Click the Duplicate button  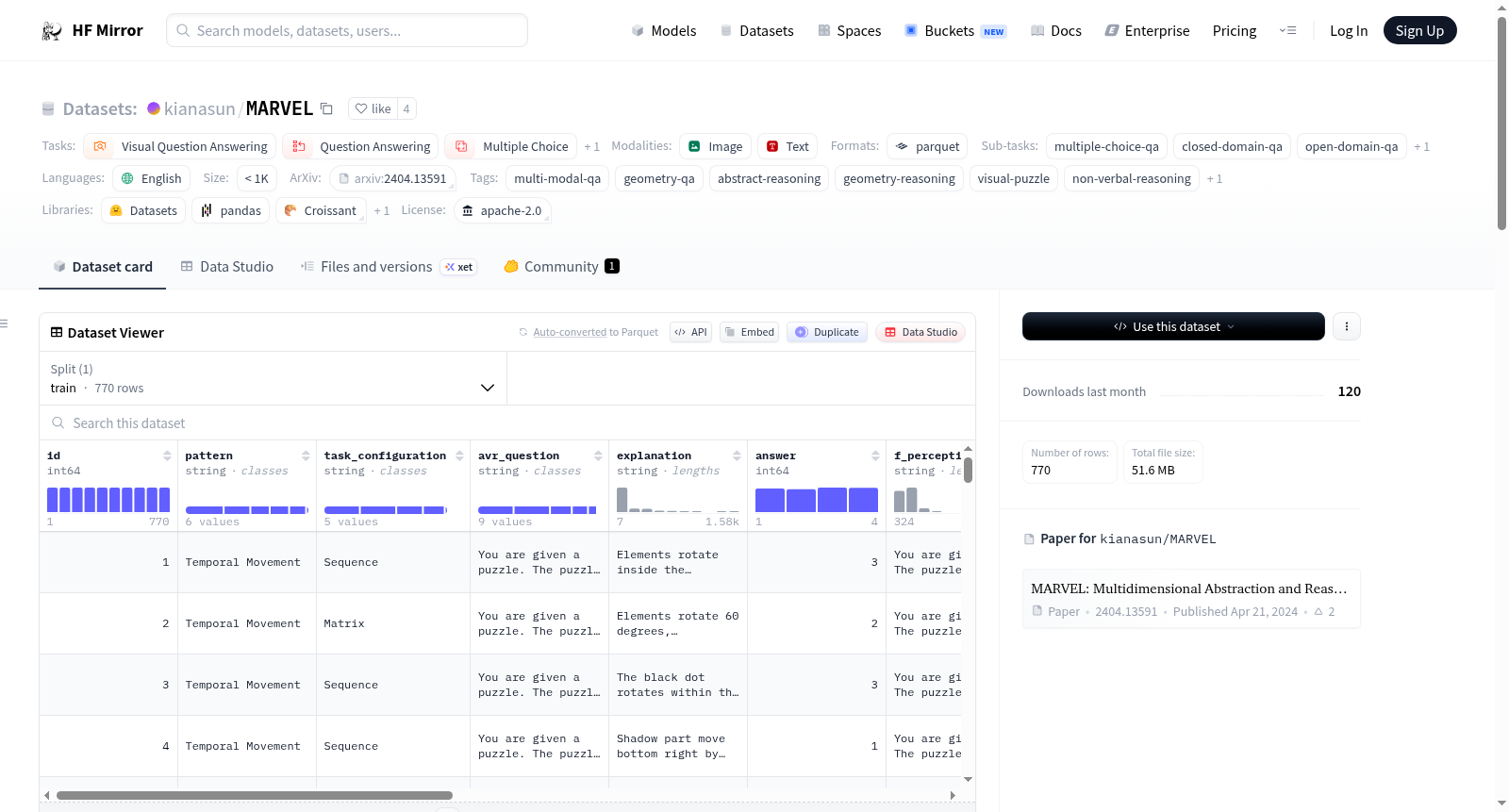827,332
